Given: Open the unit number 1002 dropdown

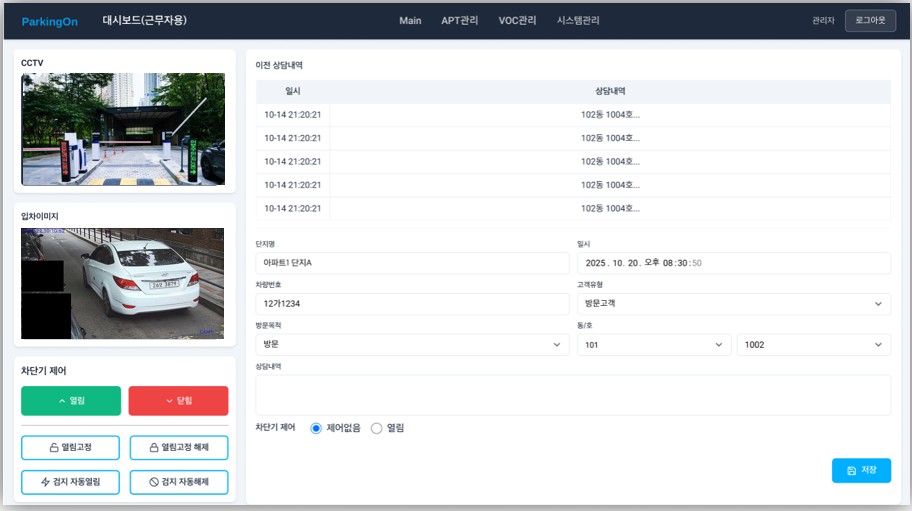Looking at the screenshot, I should coord(813,345).
